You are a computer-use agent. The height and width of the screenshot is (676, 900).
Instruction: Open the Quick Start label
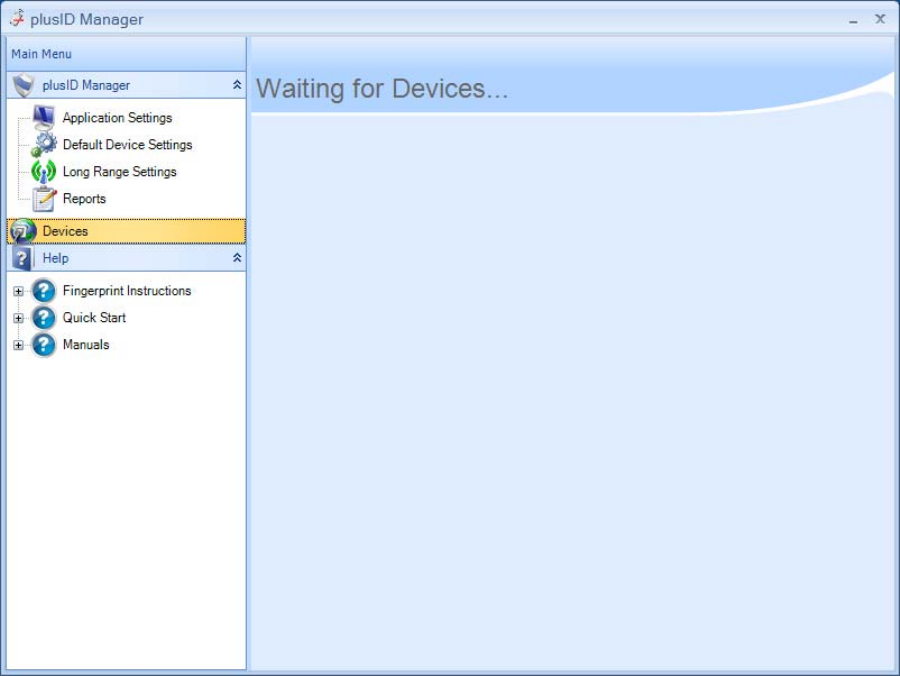point(94,317)
